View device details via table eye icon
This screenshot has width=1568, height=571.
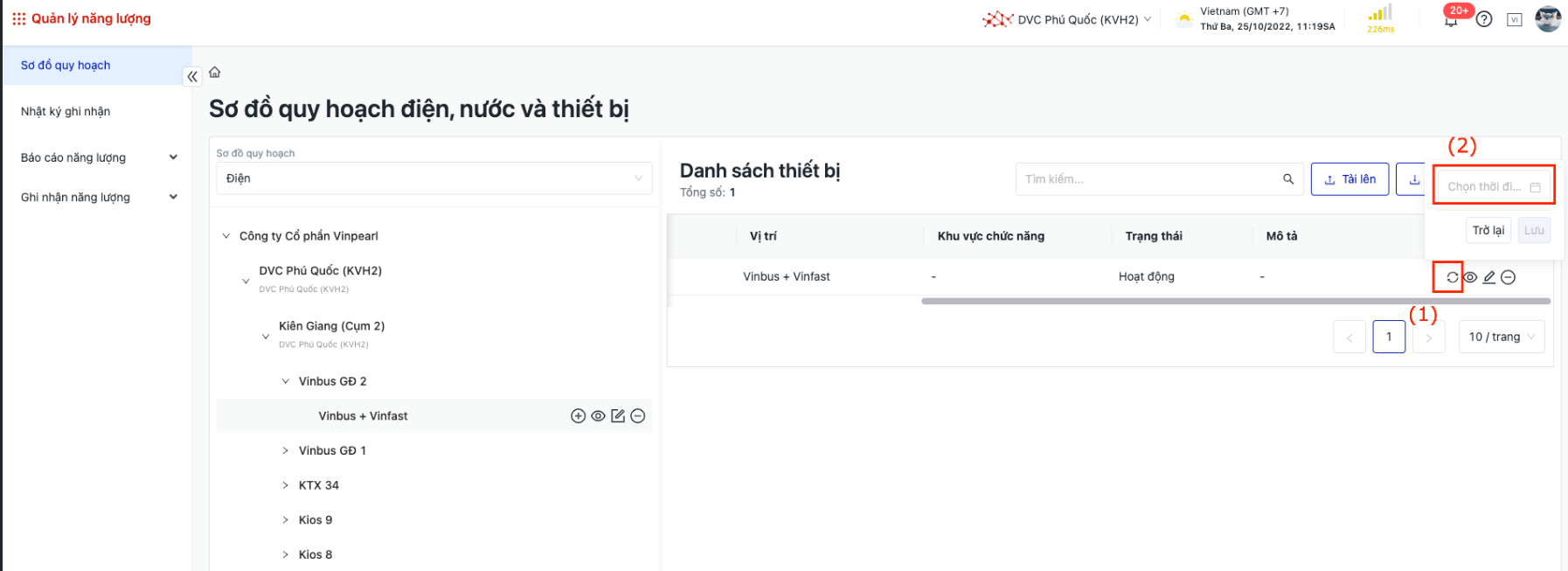[1470, 277]
